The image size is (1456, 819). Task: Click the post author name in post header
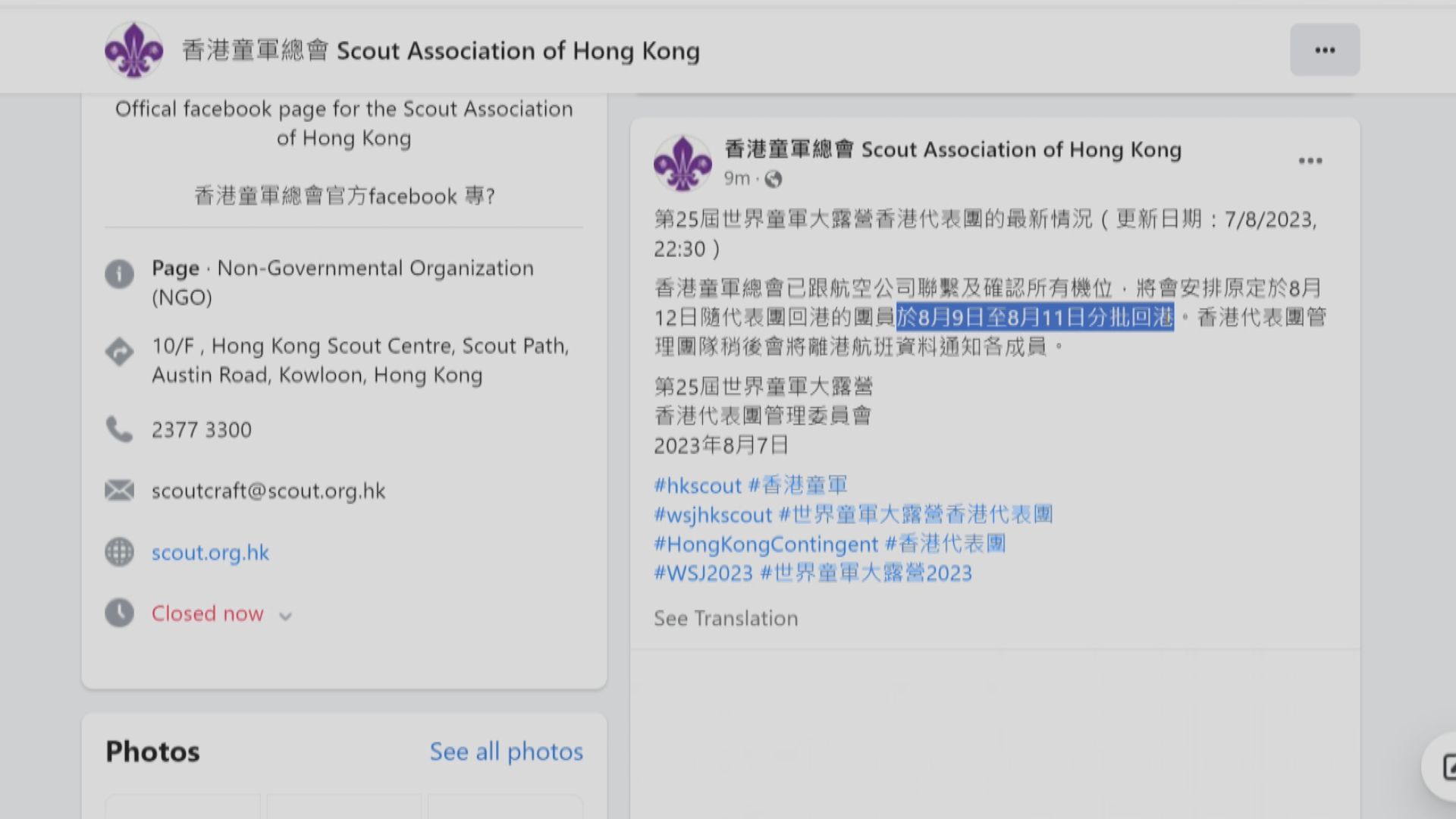952,149
